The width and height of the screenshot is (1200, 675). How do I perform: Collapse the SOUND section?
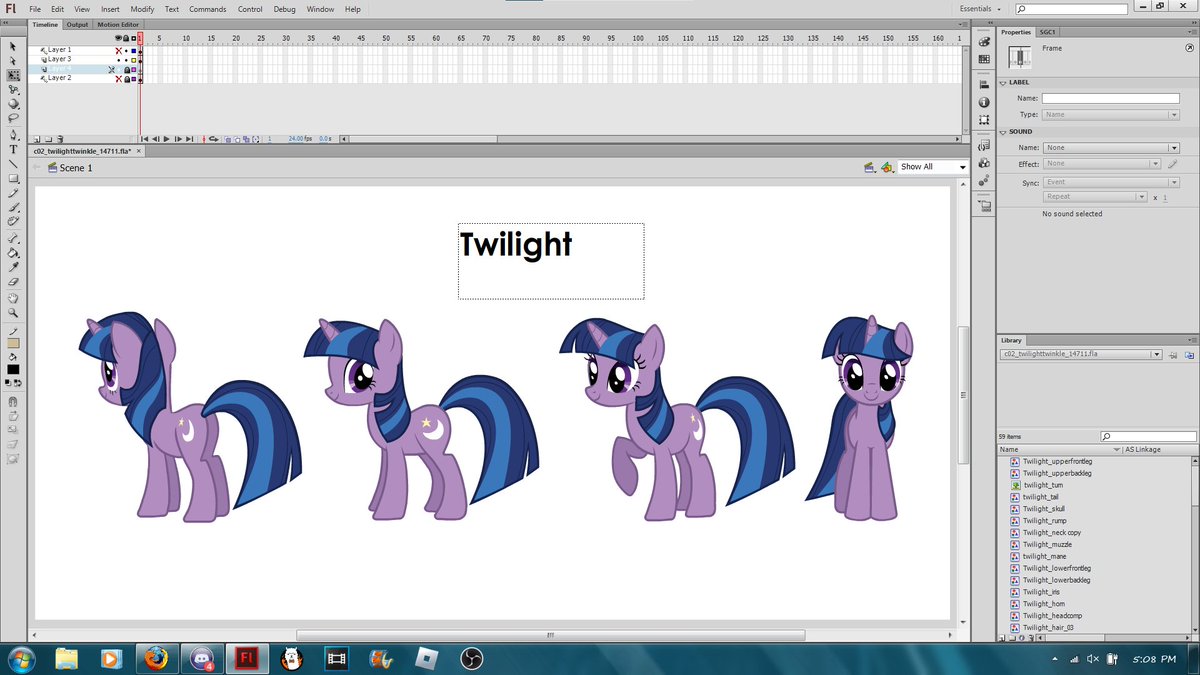pos(1003,132)
